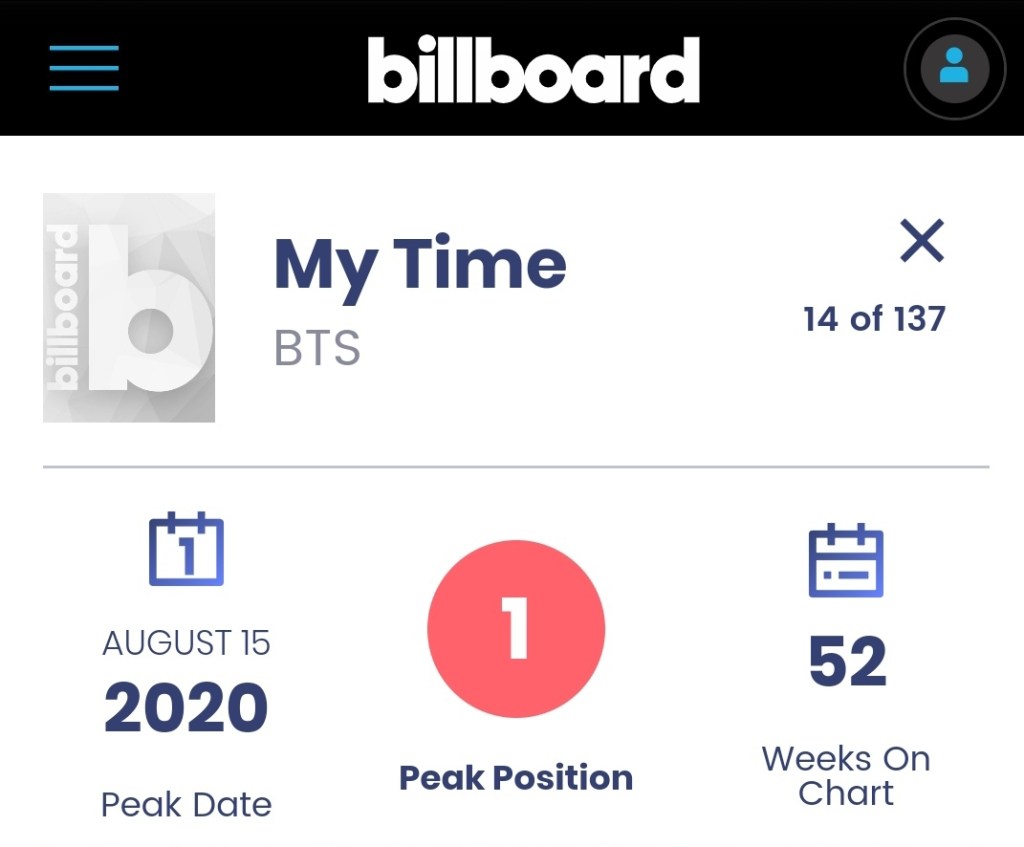Open the hamburger navigation menu
The height and width of the screenshot is (847, 1024).
click(x=84, y=68)
